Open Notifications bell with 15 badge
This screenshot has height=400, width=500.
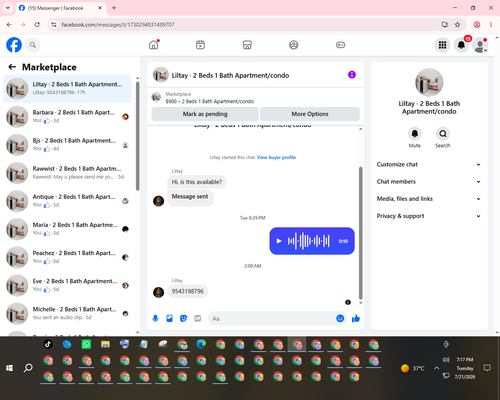461,45
